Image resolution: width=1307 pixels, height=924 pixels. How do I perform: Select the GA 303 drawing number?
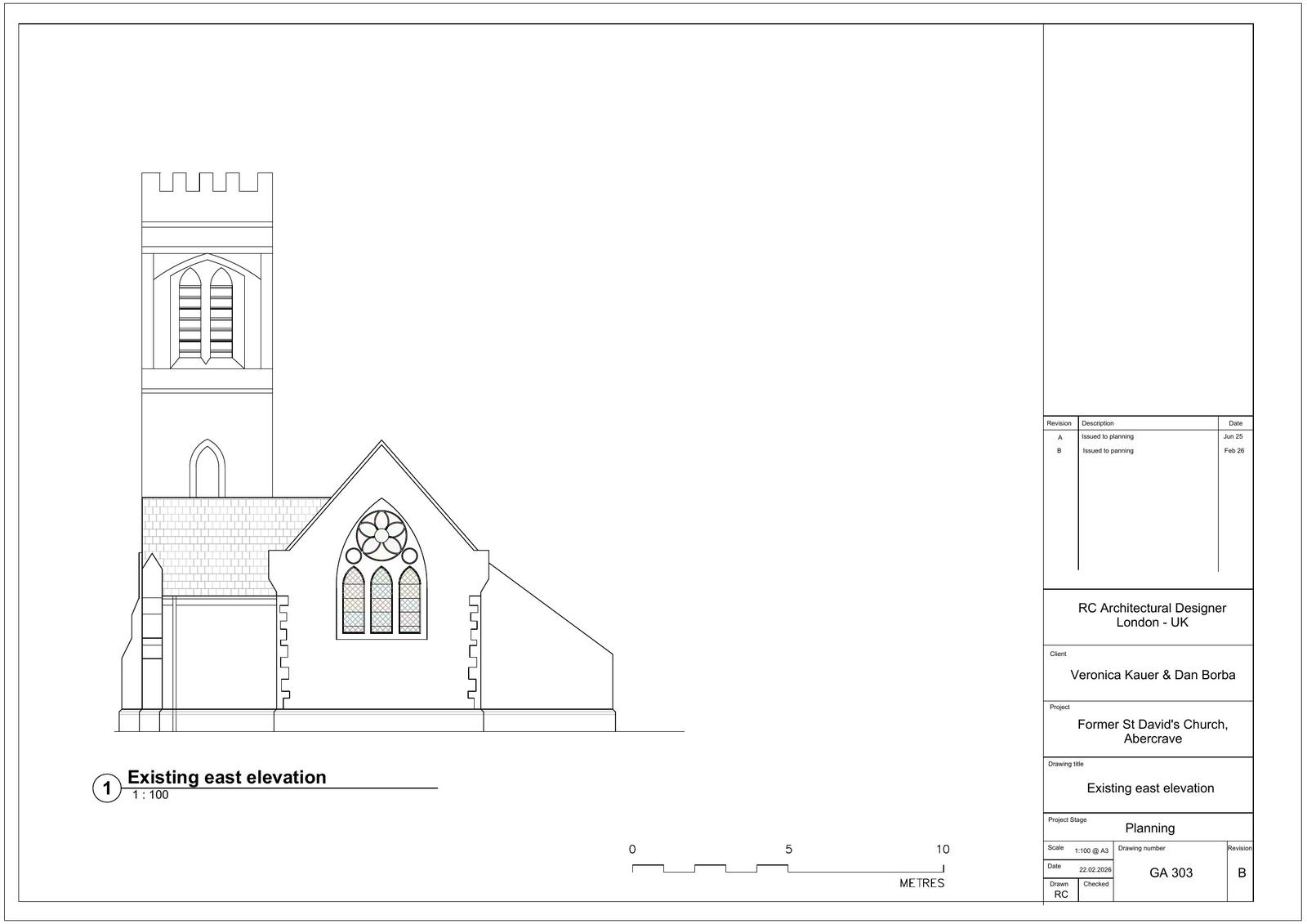[x=1171, y=873]
